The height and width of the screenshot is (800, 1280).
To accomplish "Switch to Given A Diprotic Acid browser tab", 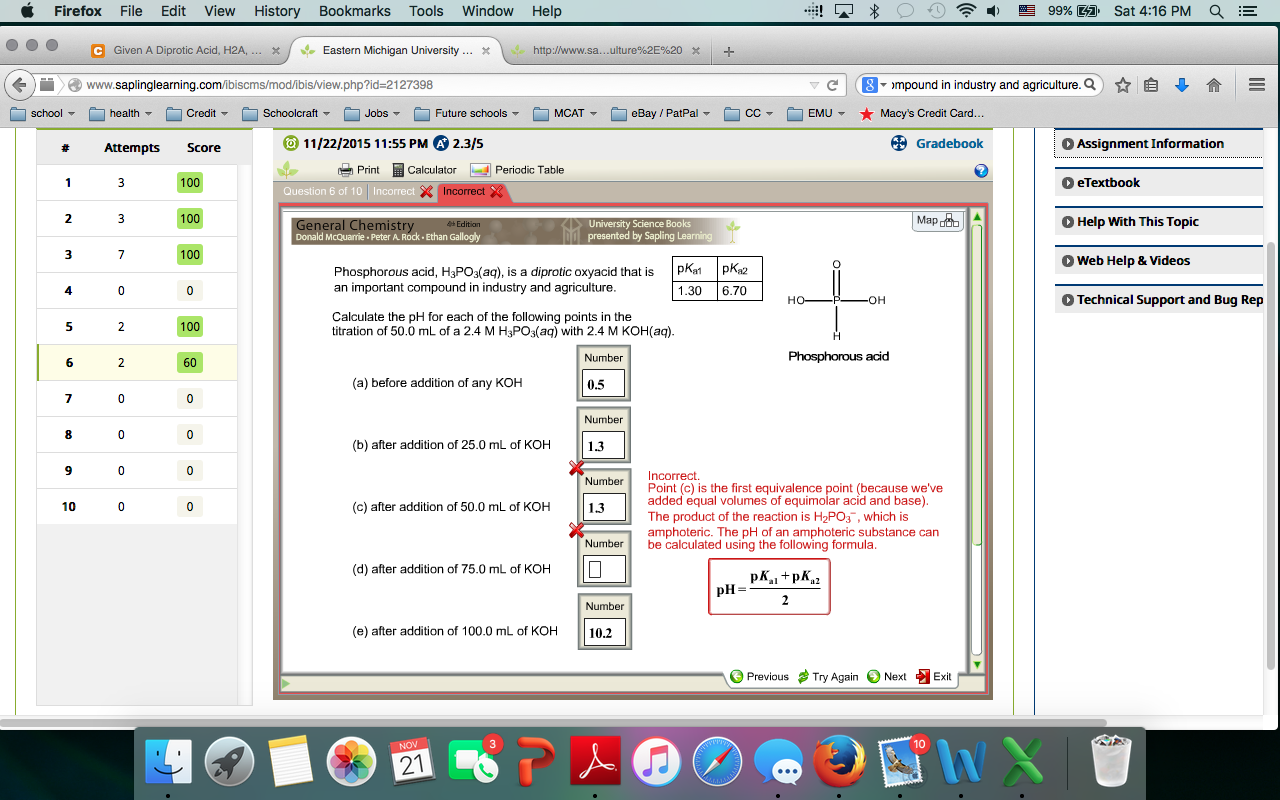I will click(x=185, y=50).
